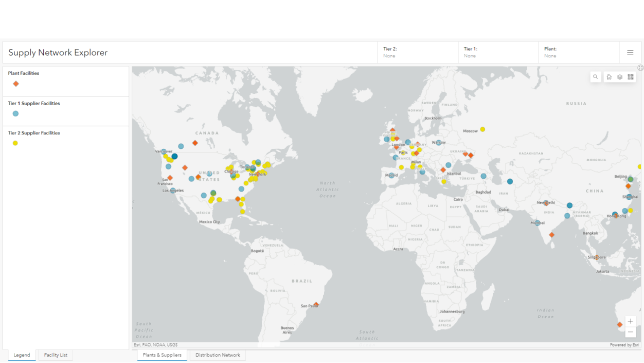Click the plant diamond in southeast Australia
Viewport: 644px width, 363px height.
point(620,325)
